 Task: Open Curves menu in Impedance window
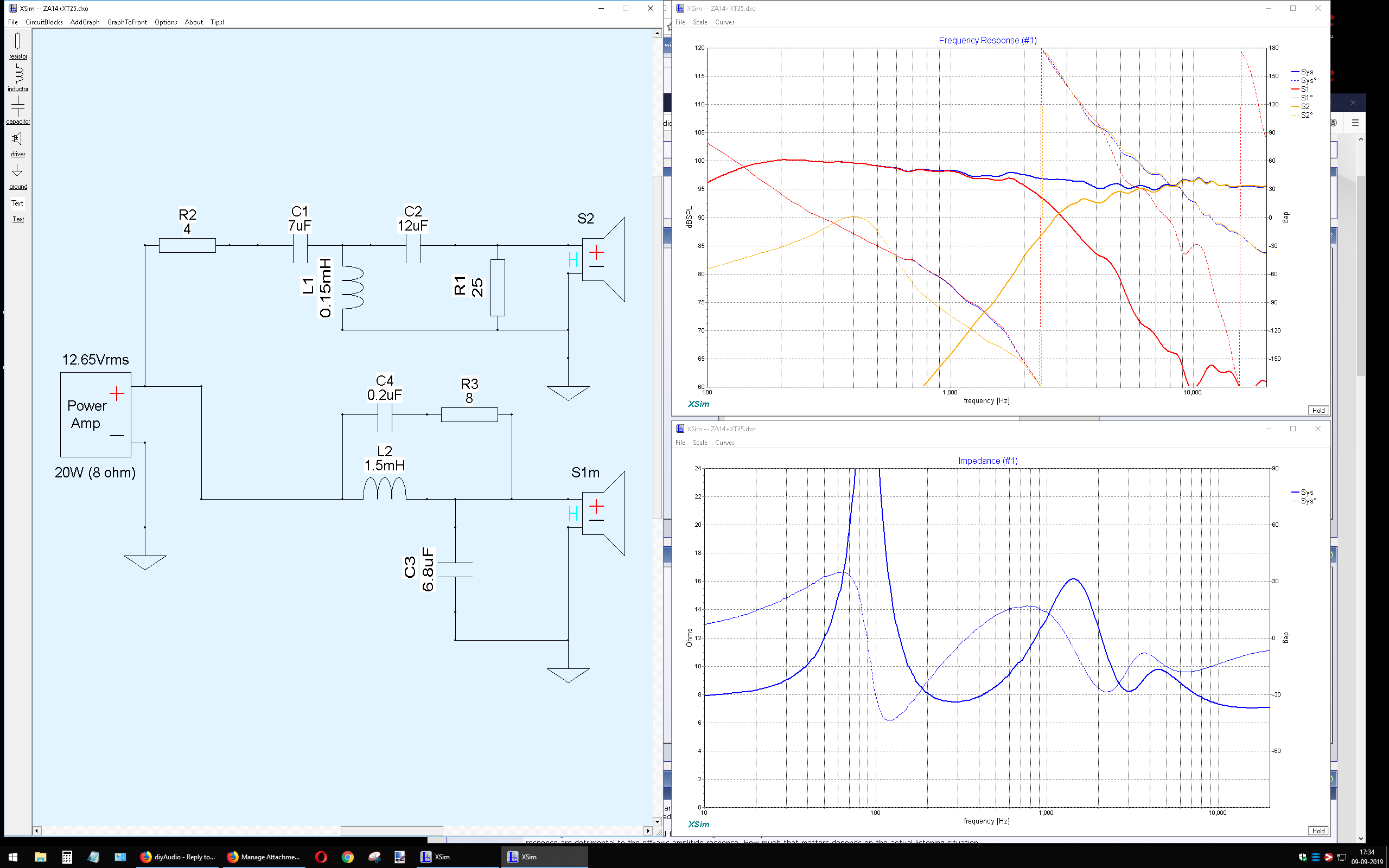(x=724, y=442)
